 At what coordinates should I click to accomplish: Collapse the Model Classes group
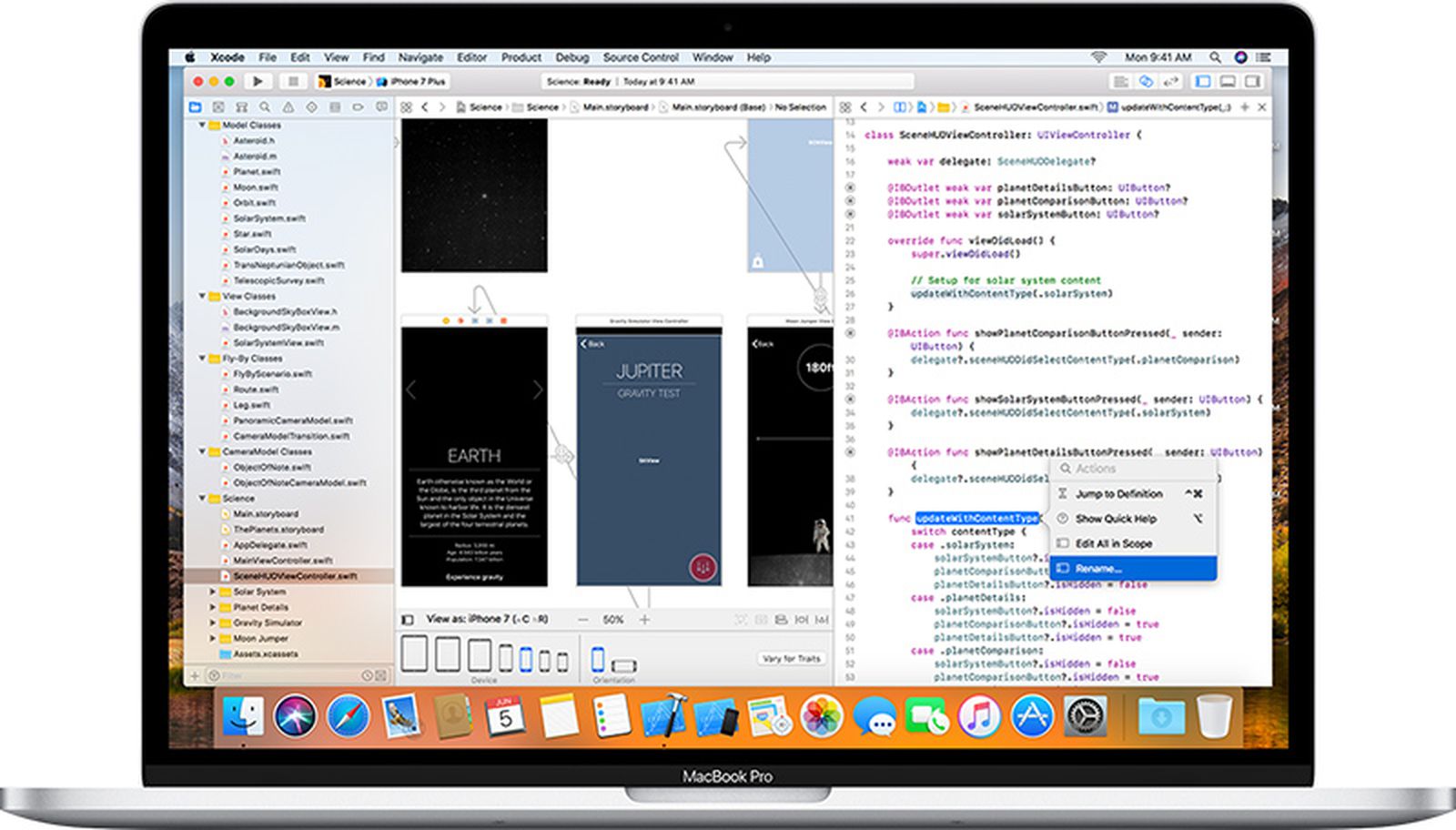point(202,126)
